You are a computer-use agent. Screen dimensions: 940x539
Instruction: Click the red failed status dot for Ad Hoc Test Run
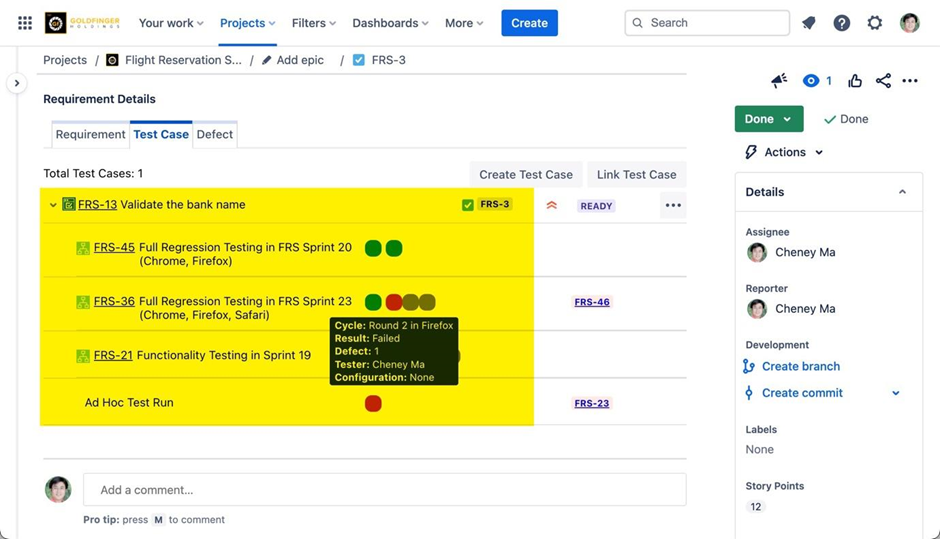point(373,403)
